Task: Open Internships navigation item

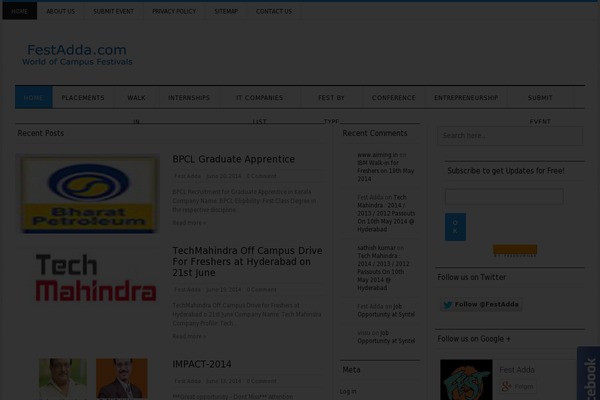Action: [x=189, y=98]
